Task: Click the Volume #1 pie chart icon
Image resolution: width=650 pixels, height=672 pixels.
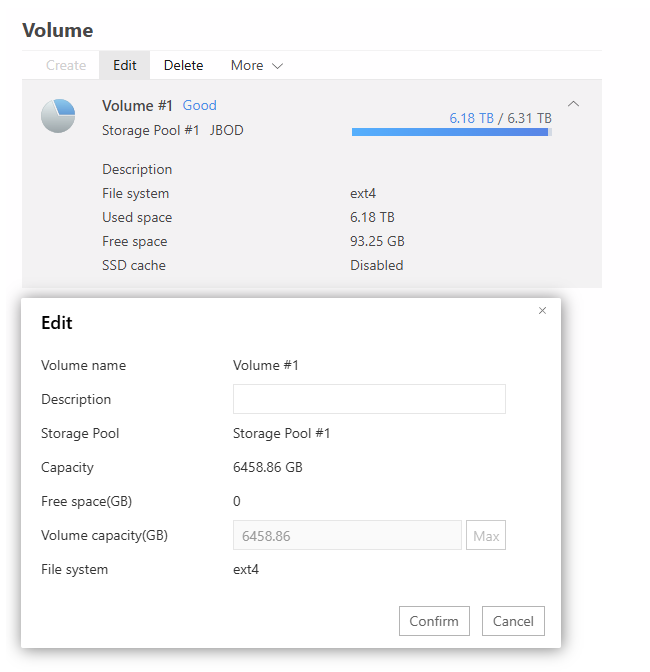Action: (x=58, y=116)
